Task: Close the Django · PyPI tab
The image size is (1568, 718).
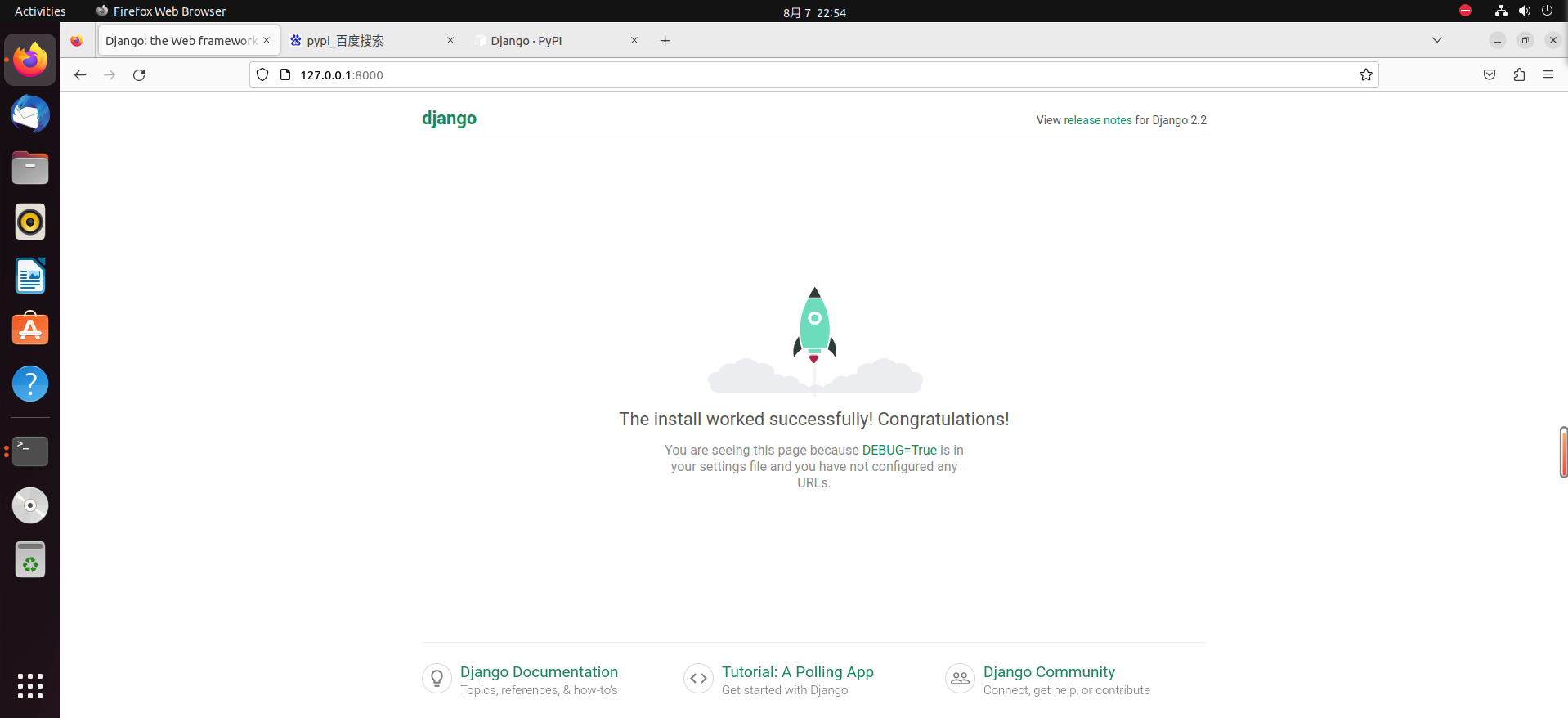Action: pyautogui.click(x=634, y=41)
